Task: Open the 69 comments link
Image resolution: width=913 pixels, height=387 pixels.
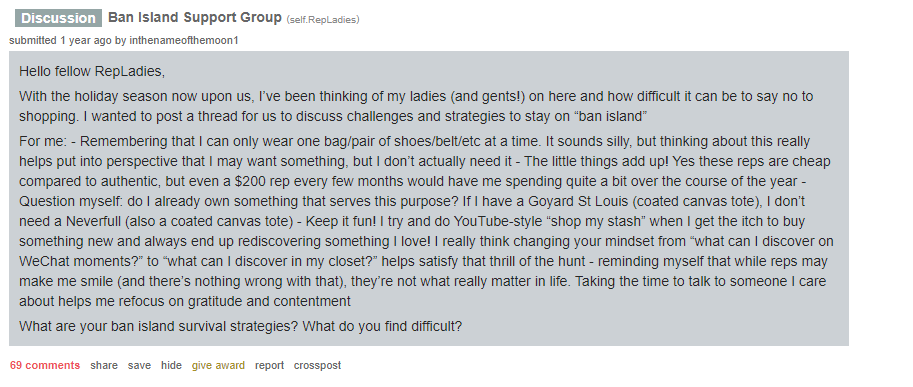Action: point(45,365)
